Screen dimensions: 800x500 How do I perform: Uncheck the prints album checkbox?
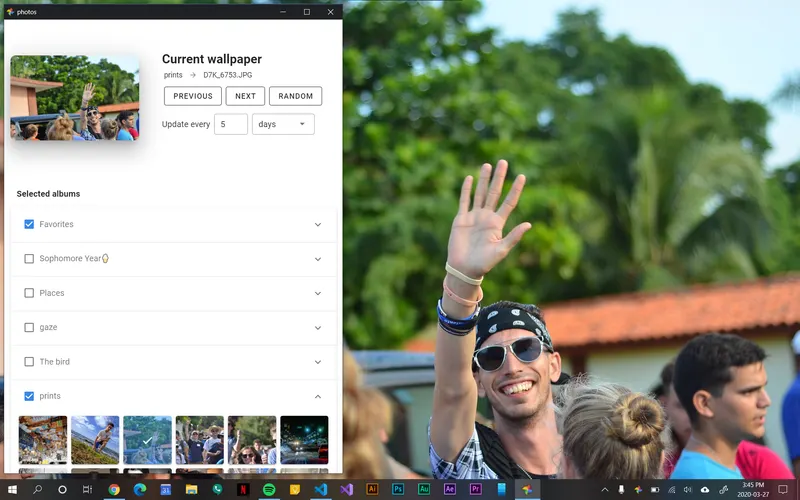click(29, 396)
